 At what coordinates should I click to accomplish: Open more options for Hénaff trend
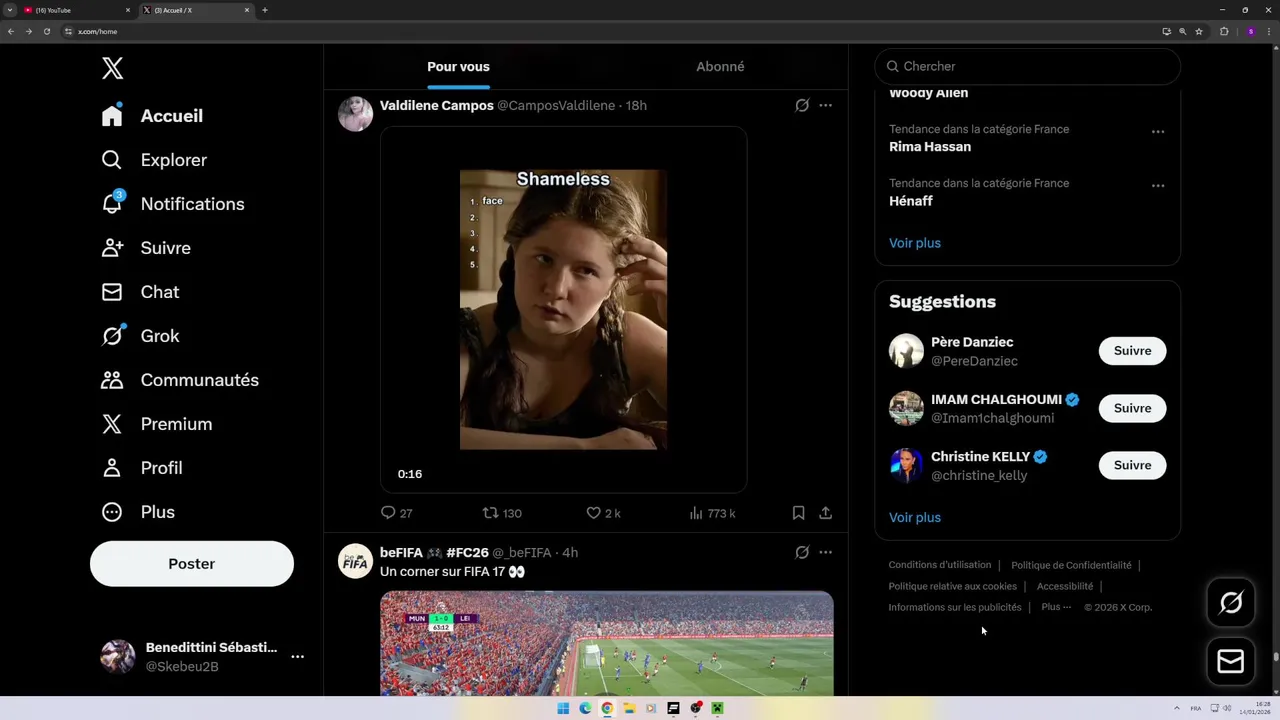pyautogui.click(x=1157, y=186)
